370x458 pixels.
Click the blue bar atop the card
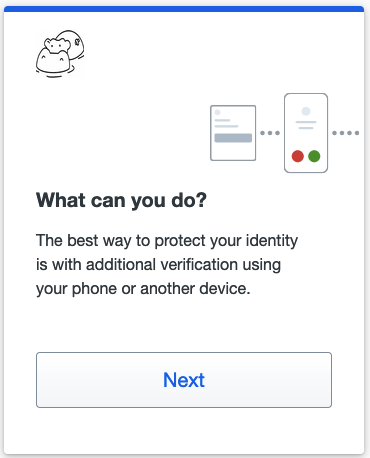pos(184,9)
